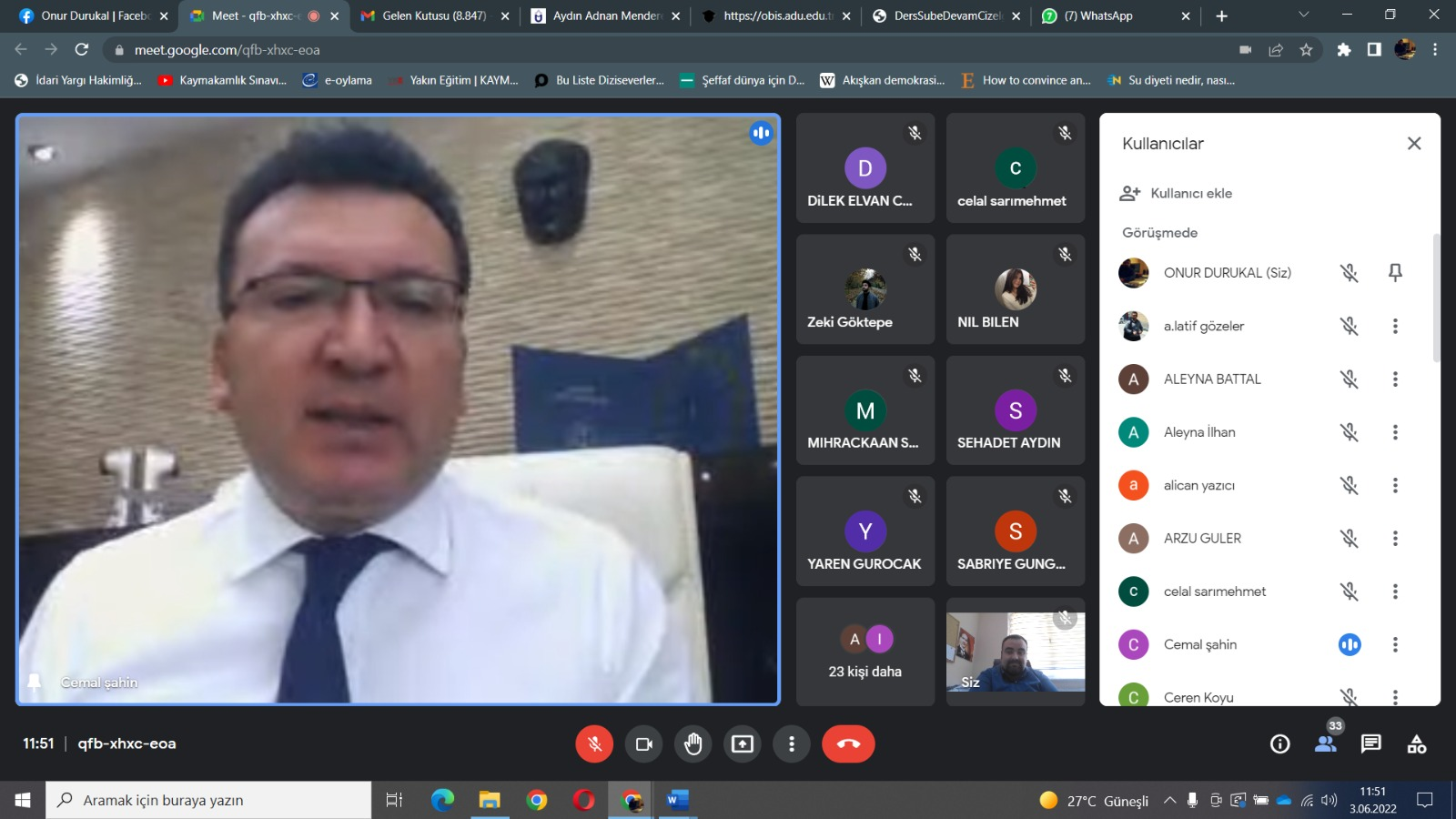
Task: Mute a.latif gözeler's microphone
Action: point(1349,326)
